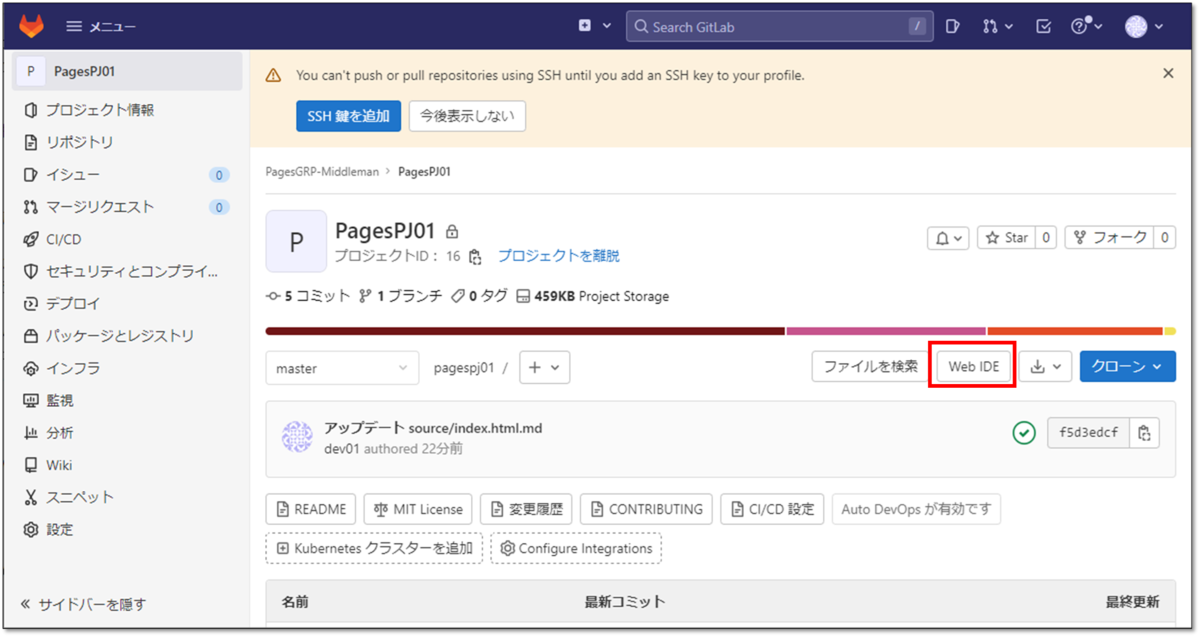1200x637 pixels.
Task: Collapse sidebar with サイドバーを隠す
Action: coord(84,604)
